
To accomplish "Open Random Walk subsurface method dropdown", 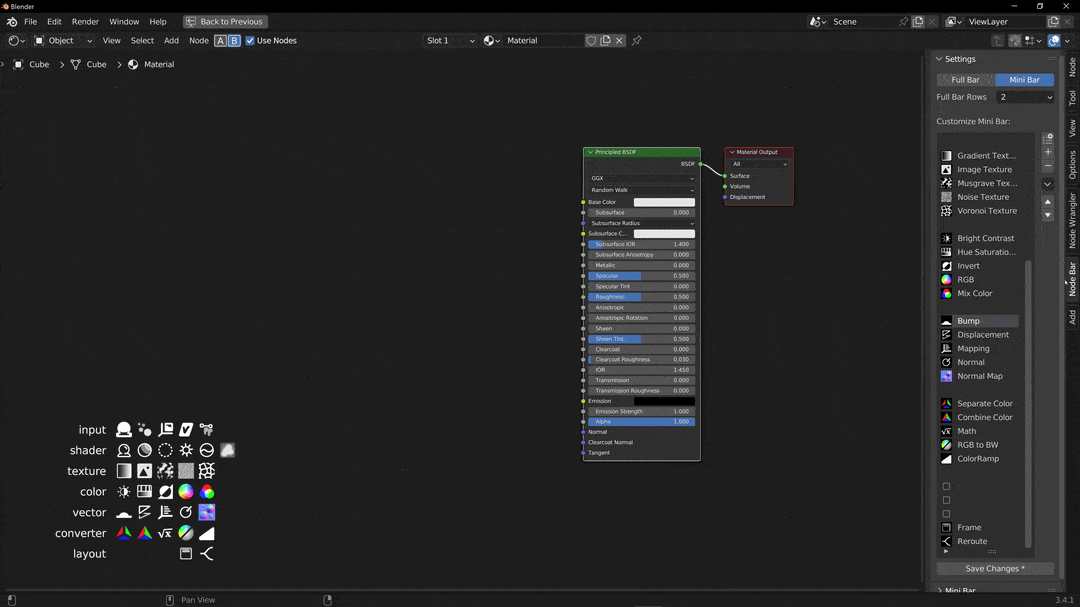I will coord(642,189).
